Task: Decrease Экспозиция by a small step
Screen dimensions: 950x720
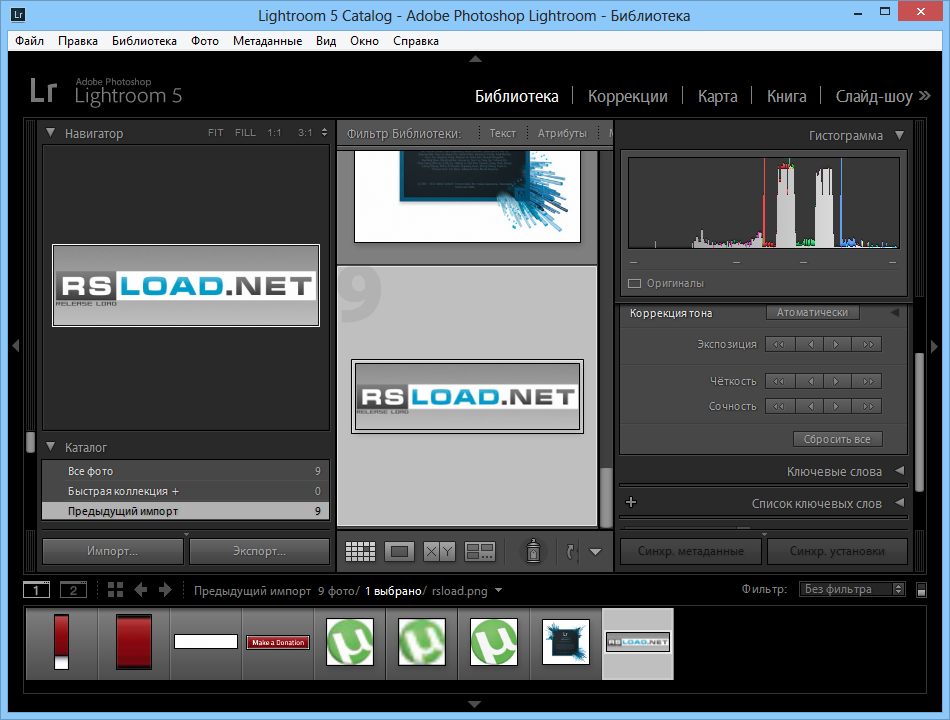Action: pyautogui.click(x=809, y=344)
